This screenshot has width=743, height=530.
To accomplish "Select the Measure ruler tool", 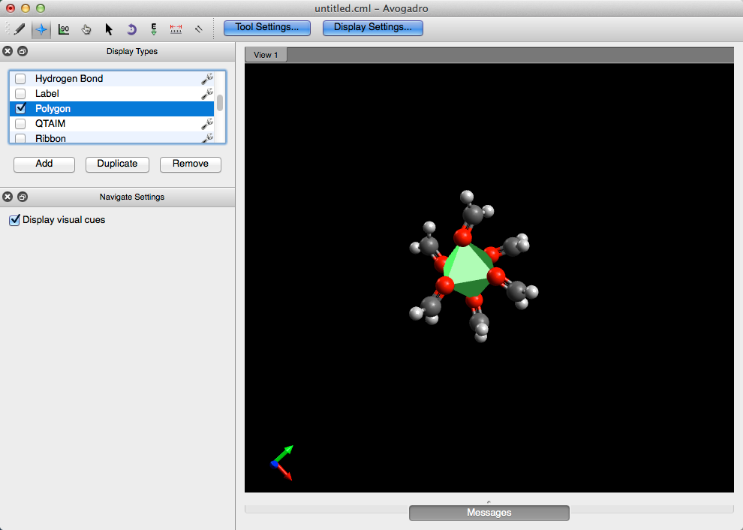I will tap(176, 29).
